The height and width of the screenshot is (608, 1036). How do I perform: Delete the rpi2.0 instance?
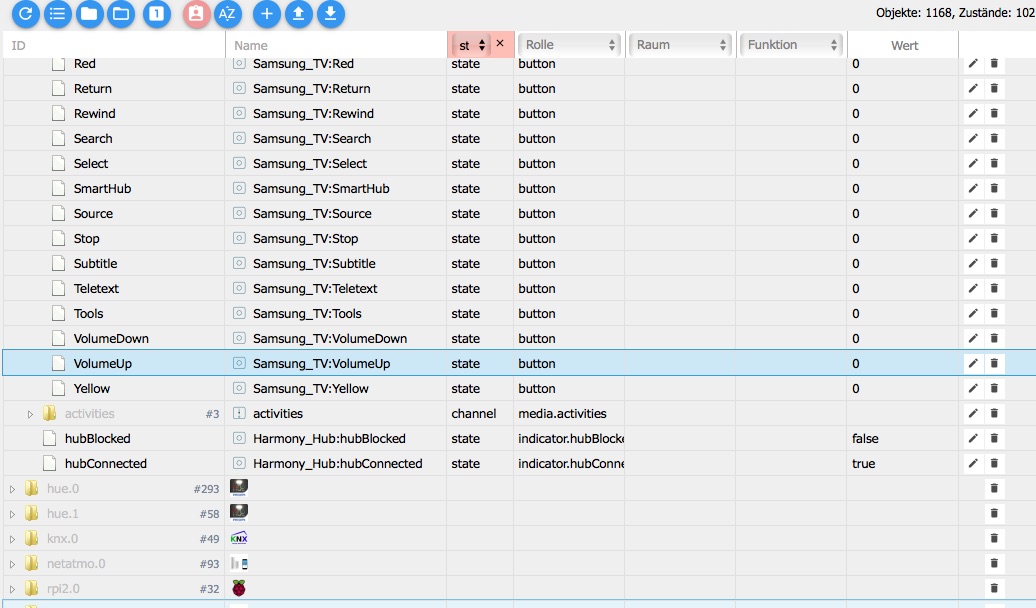coord(994,588)
